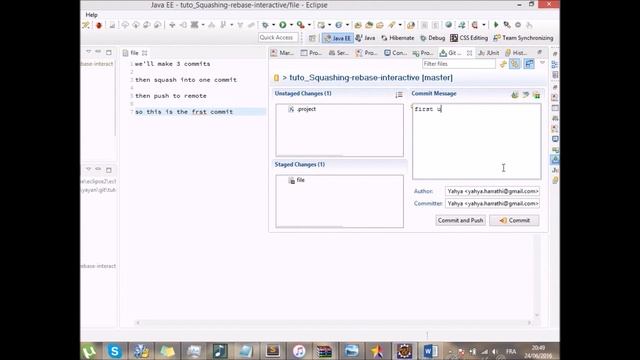Click the Open Perspective icon

(312, 38)
